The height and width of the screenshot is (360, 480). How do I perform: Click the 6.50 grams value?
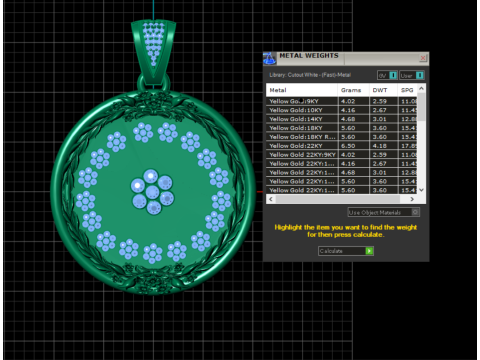coord(348,146)
